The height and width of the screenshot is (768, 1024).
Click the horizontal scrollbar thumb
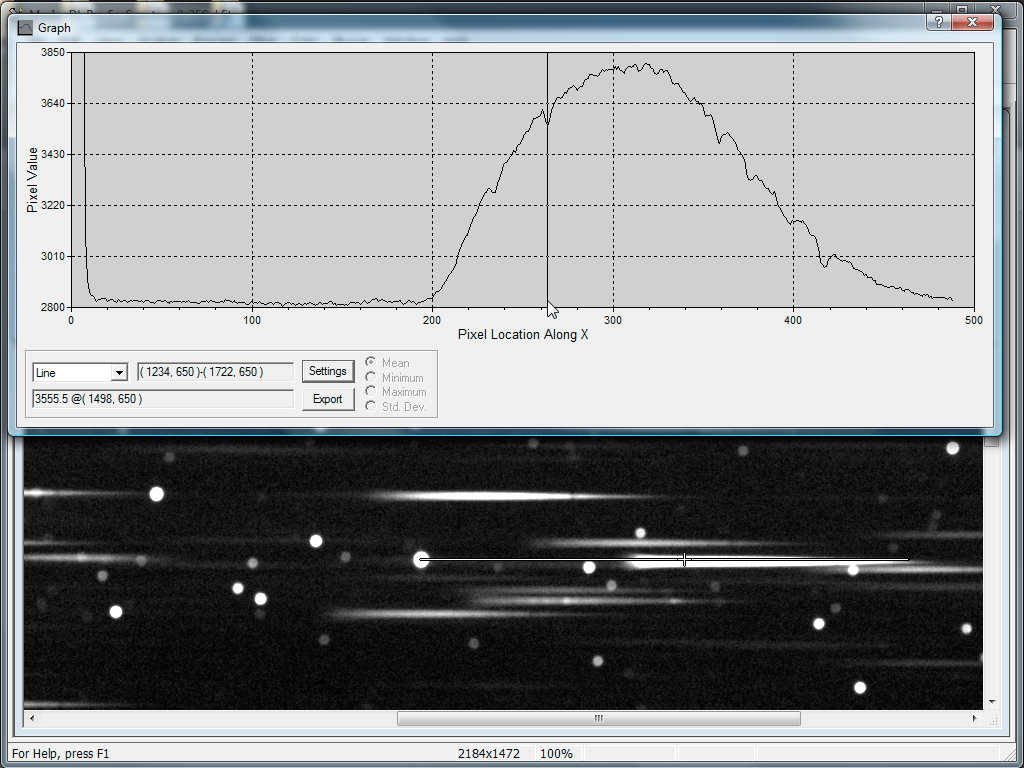pyautogui.click(x=599, y=718)
